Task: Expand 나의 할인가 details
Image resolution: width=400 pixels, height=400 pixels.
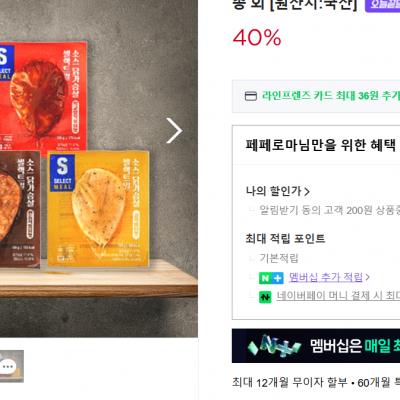Action: tap(278, 191)
